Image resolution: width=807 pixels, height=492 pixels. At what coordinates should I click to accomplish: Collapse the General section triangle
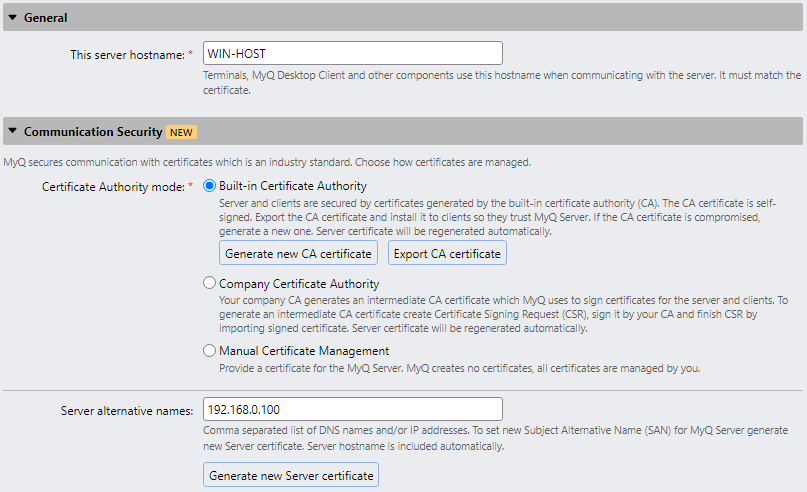click(13, 17)
